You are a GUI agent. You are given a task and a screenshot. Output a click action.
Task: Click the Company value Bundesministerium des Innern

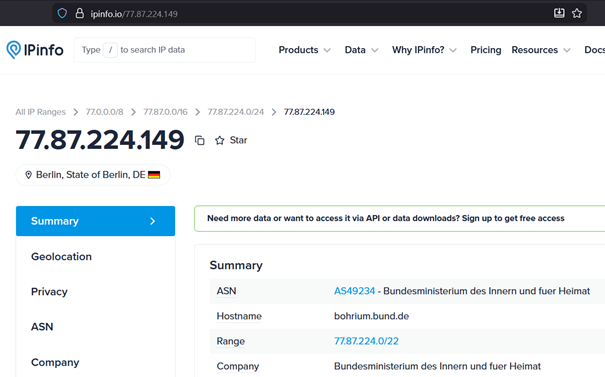437,366
